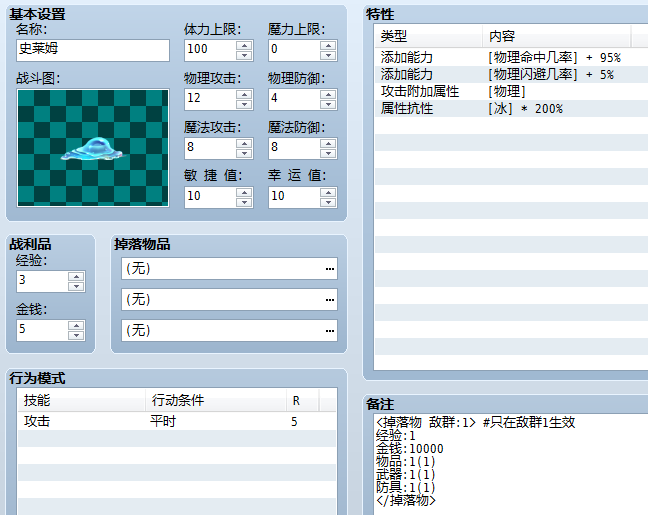Image resolution: width=648 pixels, height=515 pixels.
Task: Increase 经验 with the up arrow
Action: (x=76, y=277)
